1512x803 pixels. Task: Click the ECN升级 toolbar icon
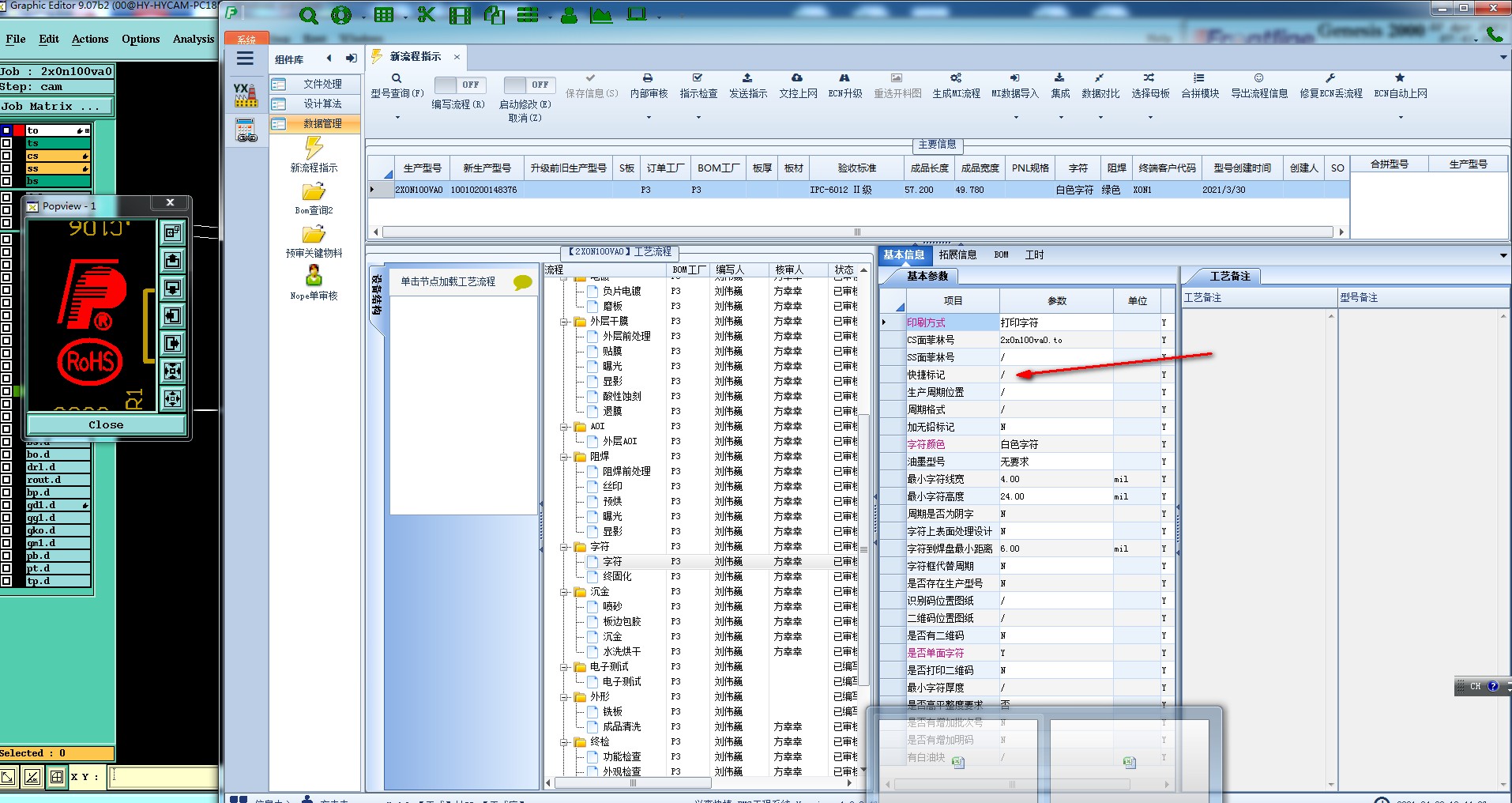pyautogui.click(x=844, y=78)
